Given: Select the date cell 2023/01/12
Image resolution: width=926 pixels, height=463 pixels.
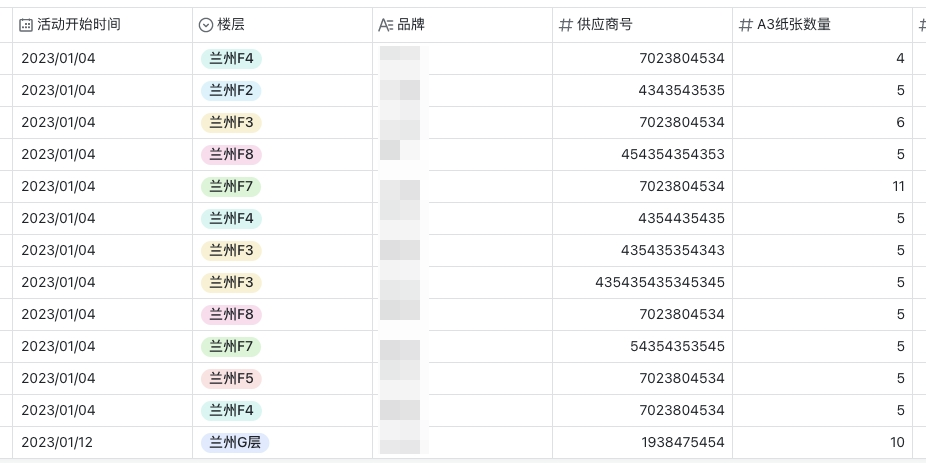Looking at the screenshot, I should click(57, 442).
